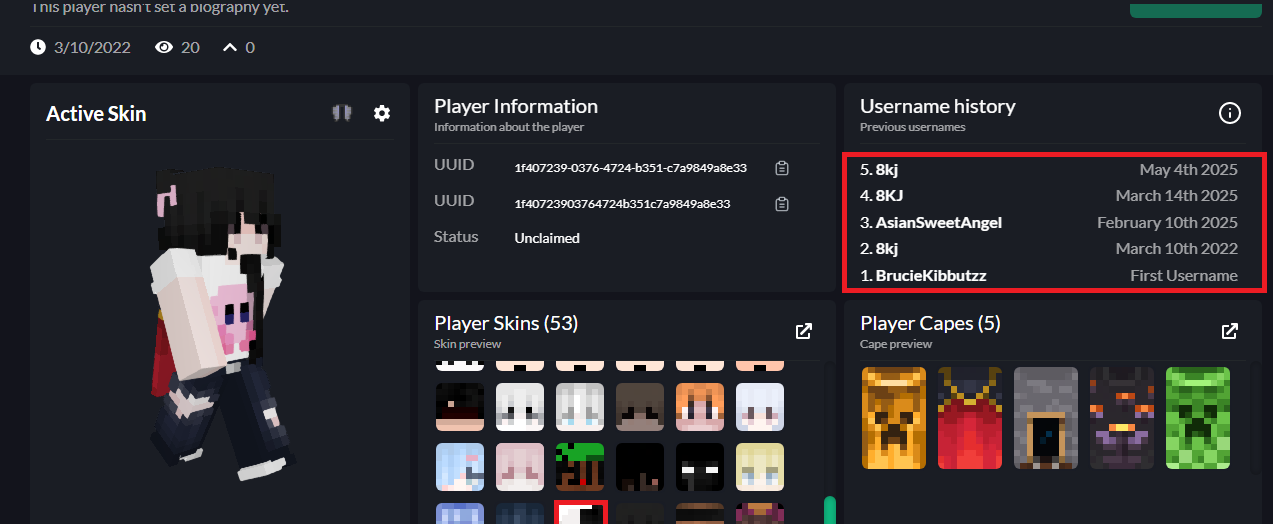Click the 3/10/2022 date text
The height and width of the screenshot is (524, 1273).
(93, 47)
